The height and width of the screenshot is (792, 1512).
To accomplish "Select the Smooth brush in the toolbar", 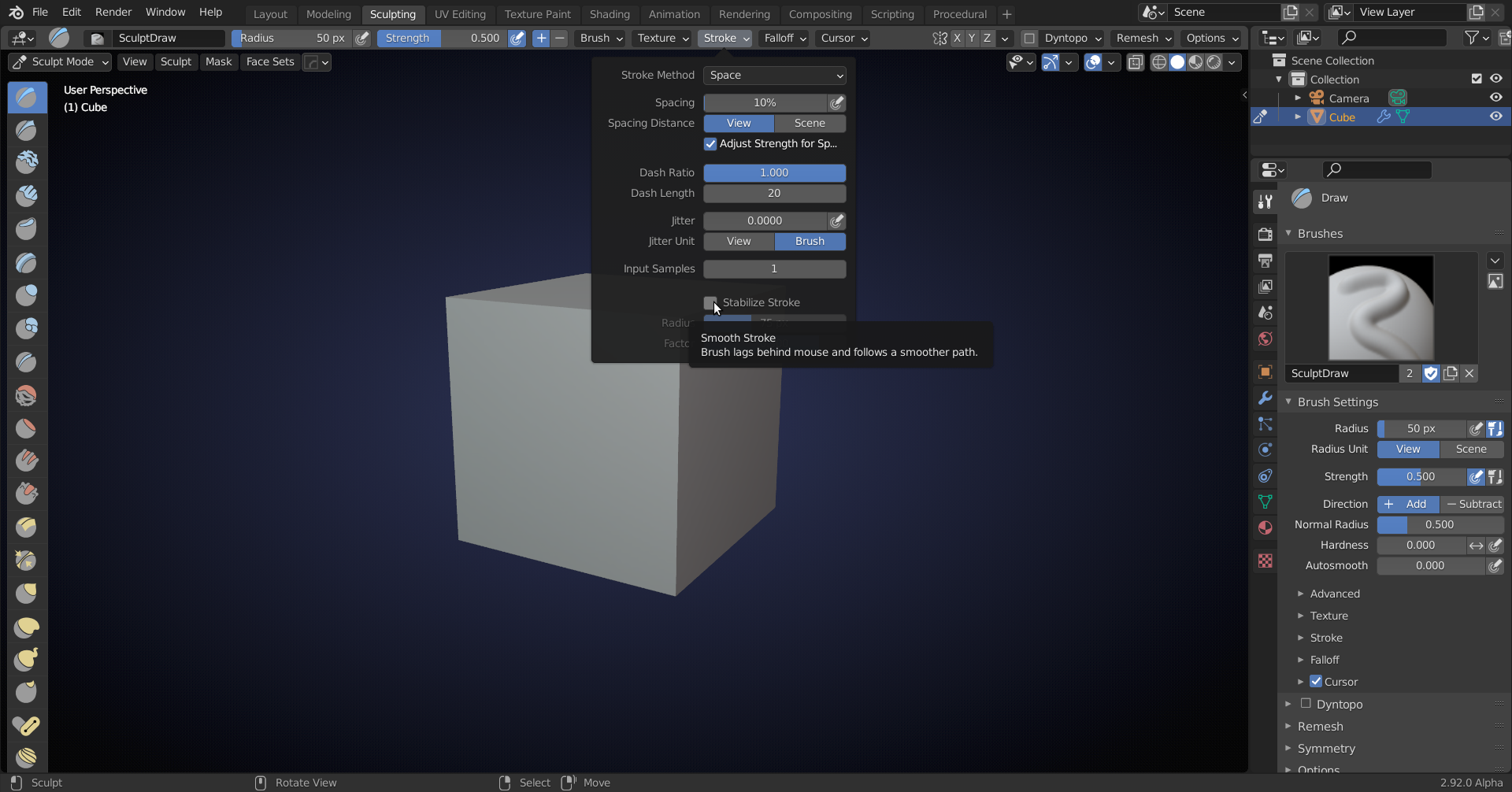I will pyautogui.click(x=26, y=395).
